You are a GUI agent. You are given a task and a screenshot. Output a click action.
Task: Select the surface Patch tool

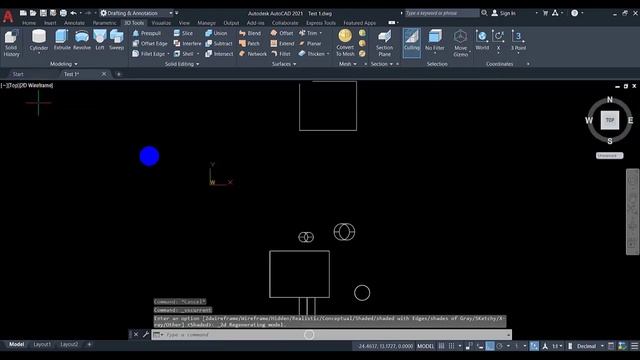coord(249,43)
